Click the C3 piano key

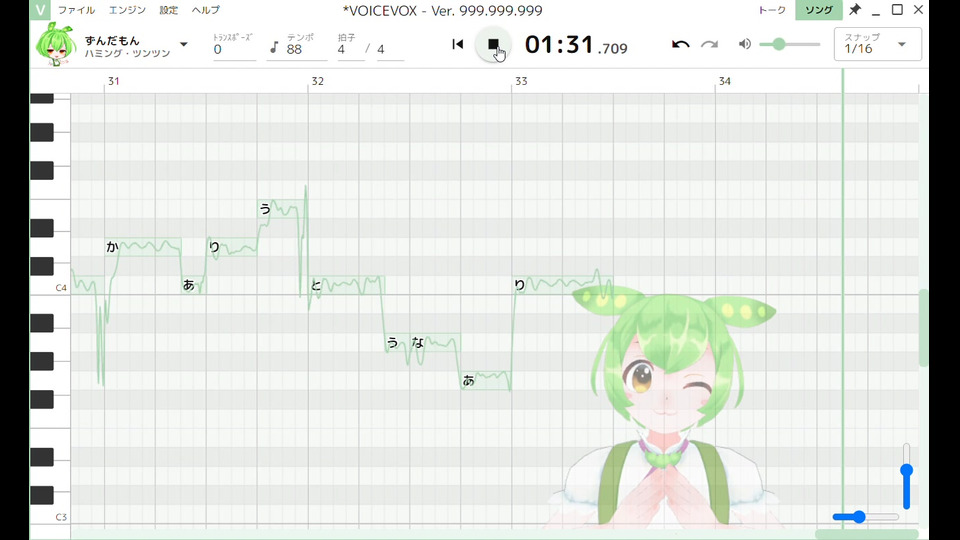pyautogui.click(x=50, y=517)
